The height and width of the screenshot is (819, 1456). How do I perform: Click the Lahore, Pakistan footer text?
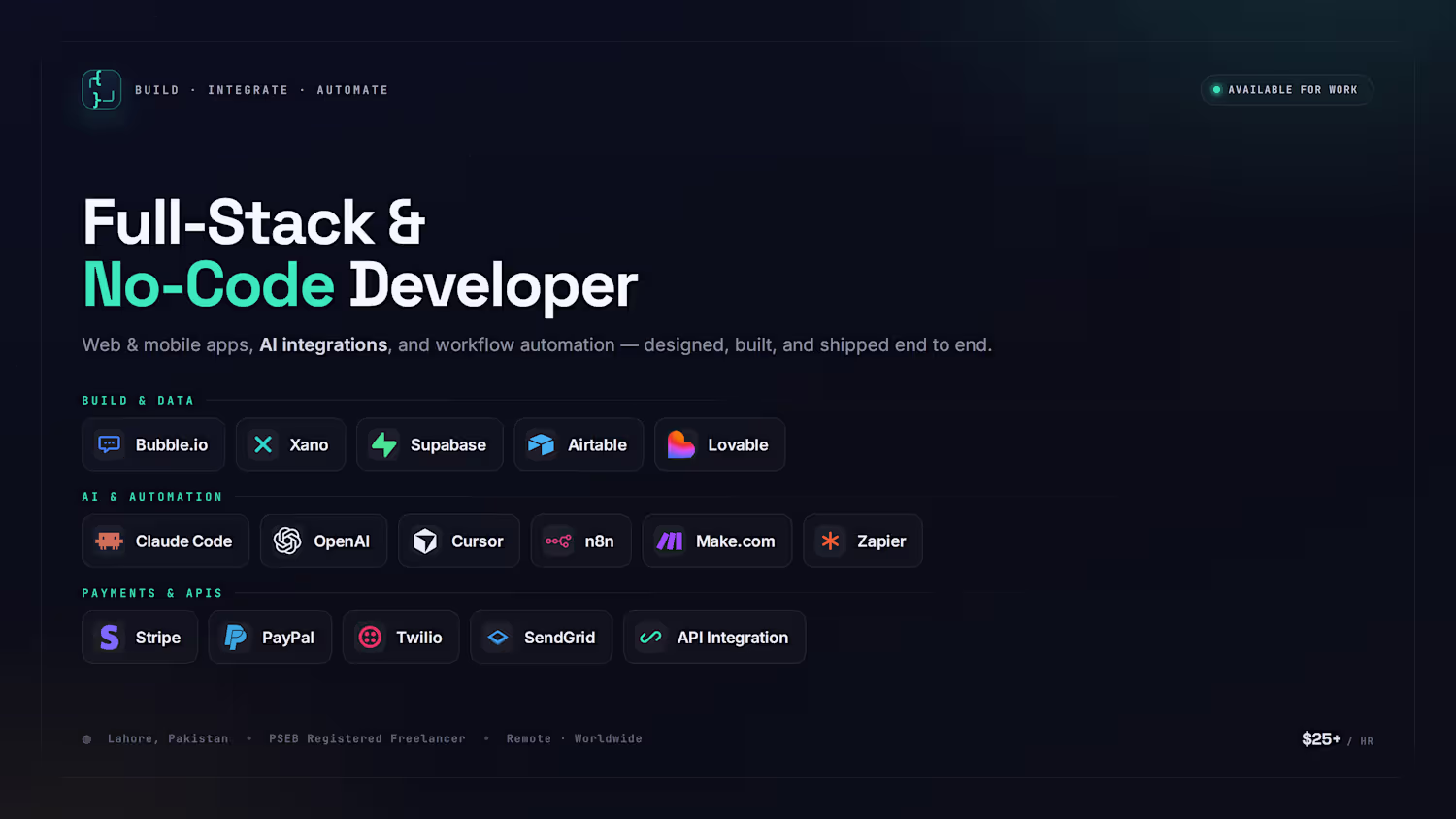[168, 738]
